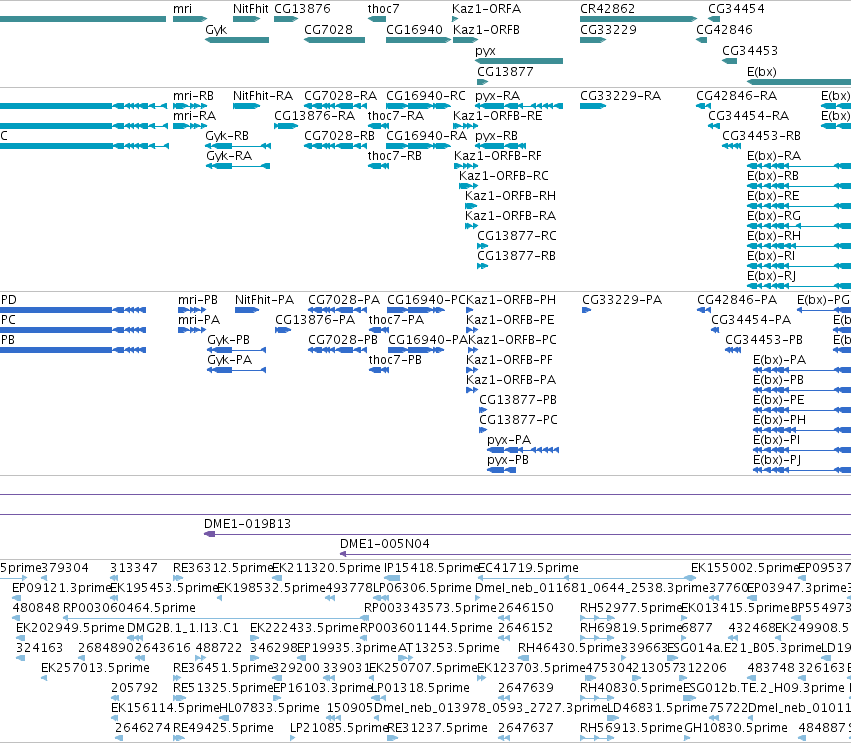
Task: Select transcript Kaz1-ORFB-RE
Action: point(465,126)
